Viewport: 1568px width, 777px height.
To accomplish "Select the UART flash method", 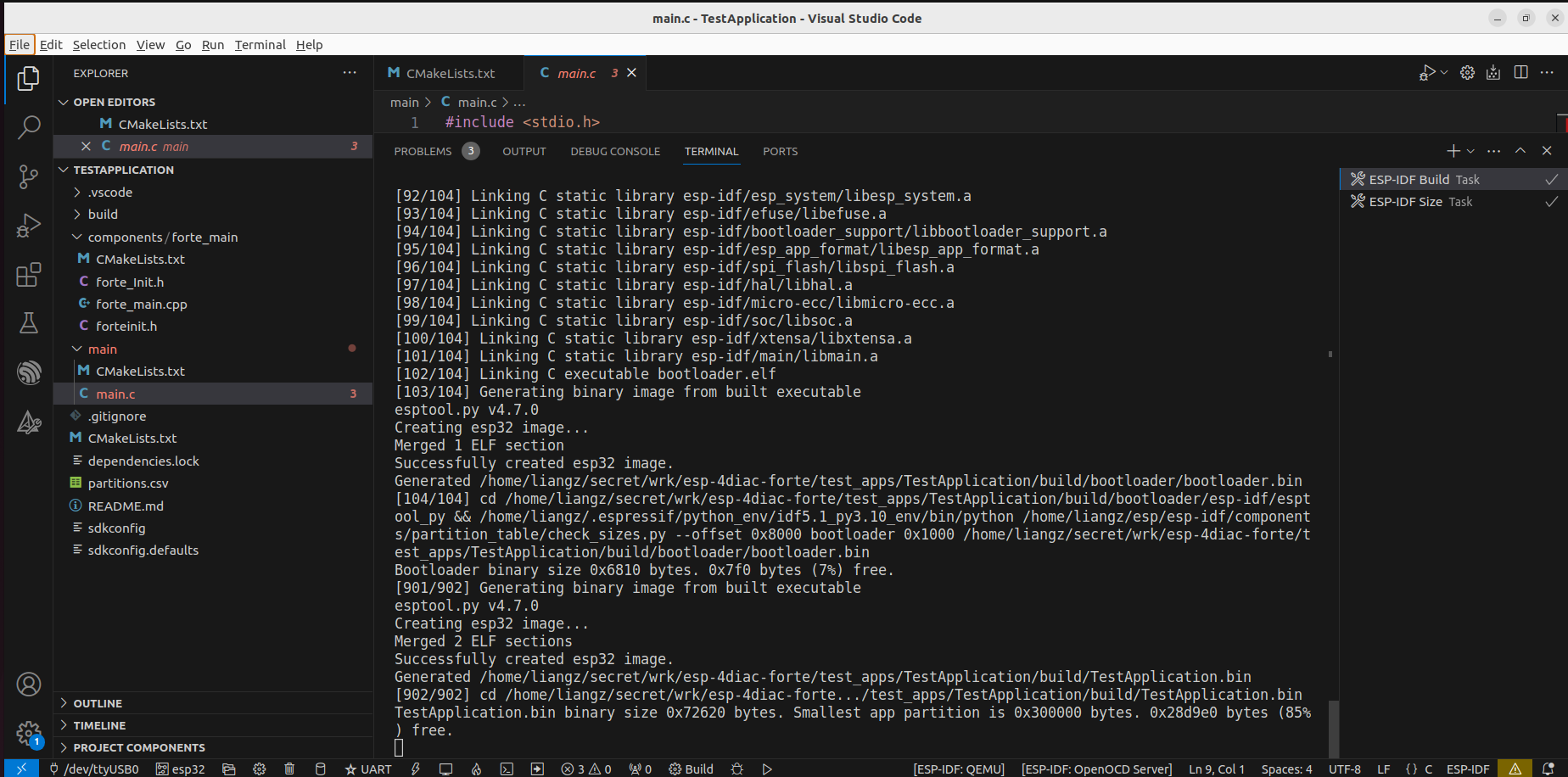I will (x=368, y=769).
